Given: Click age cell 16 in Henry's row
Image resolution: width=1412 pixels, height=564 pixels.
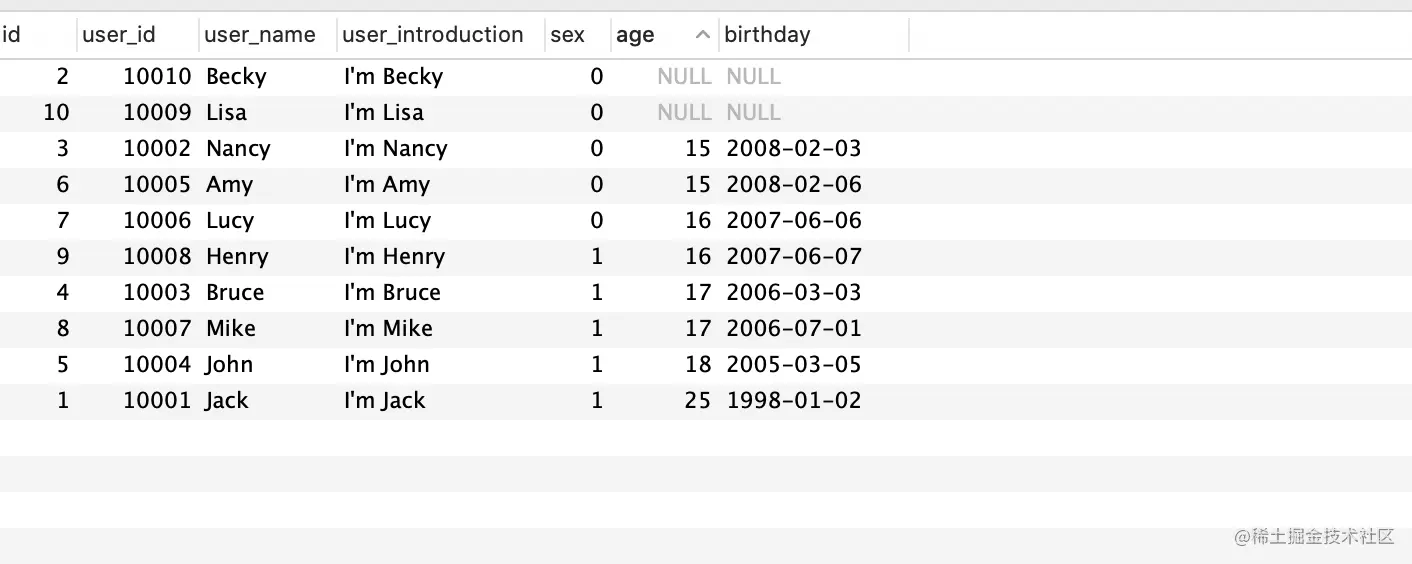Looking at the screenshot, I should pyautogui.click(x=698, y=257).
